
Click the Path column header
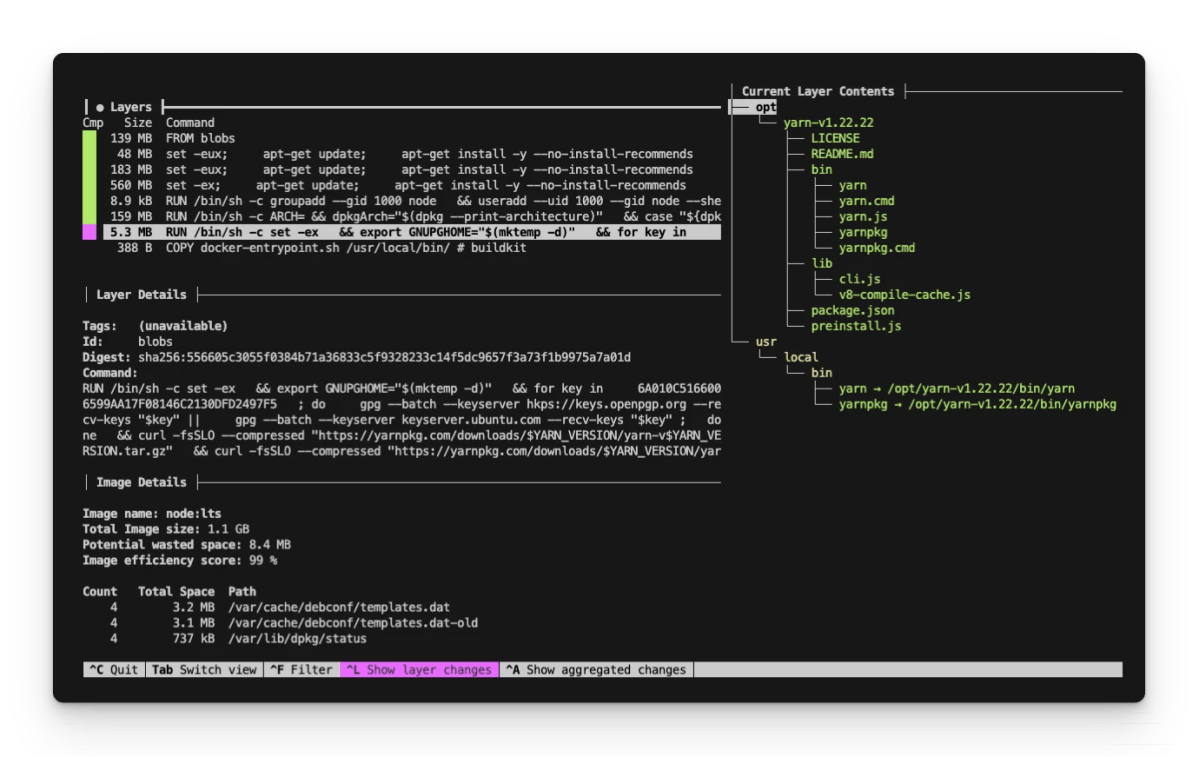coord(242,592)
